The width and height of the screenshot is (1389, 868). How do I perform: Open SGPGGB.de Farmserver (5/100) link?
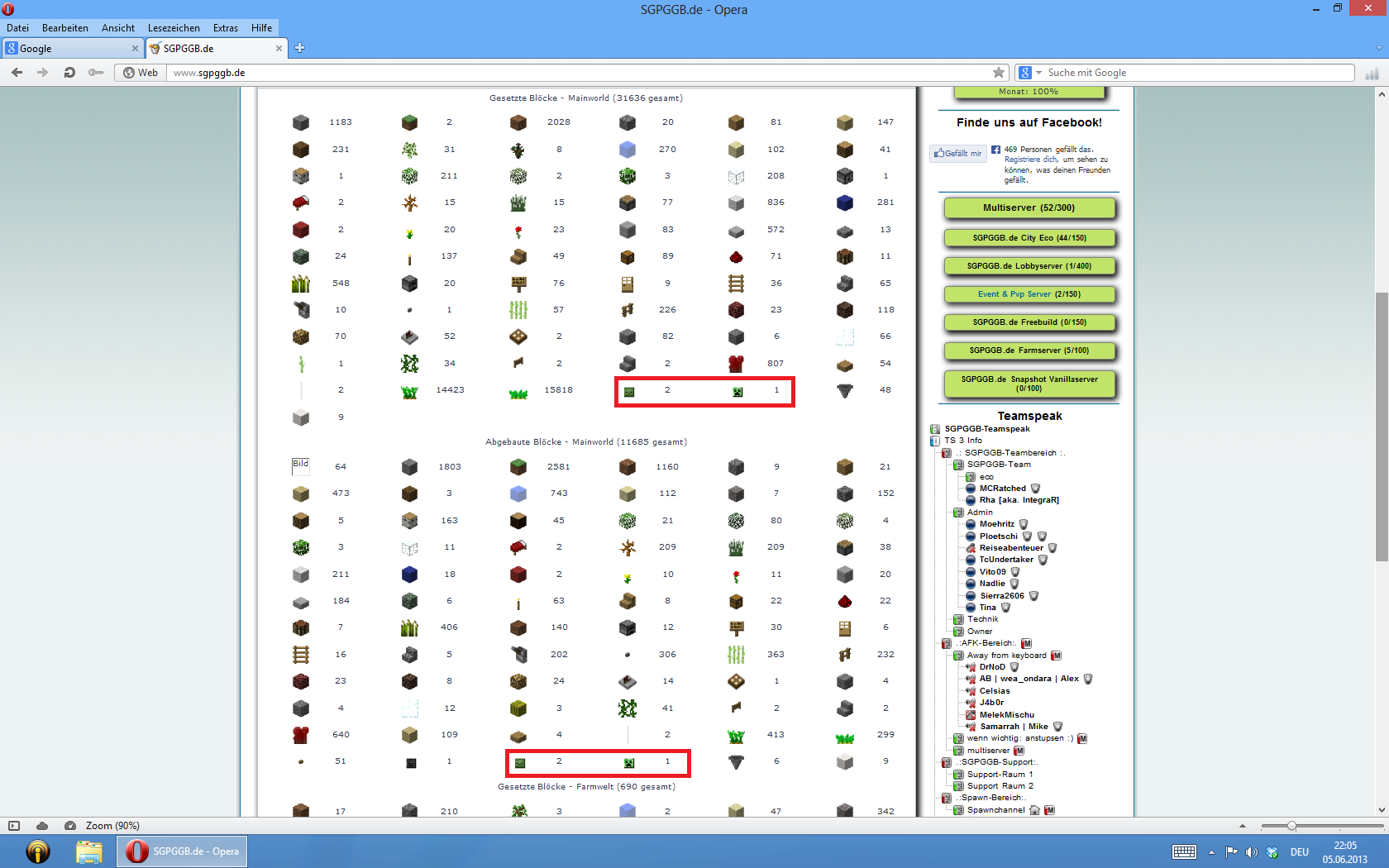click(x=1029, y=351)
